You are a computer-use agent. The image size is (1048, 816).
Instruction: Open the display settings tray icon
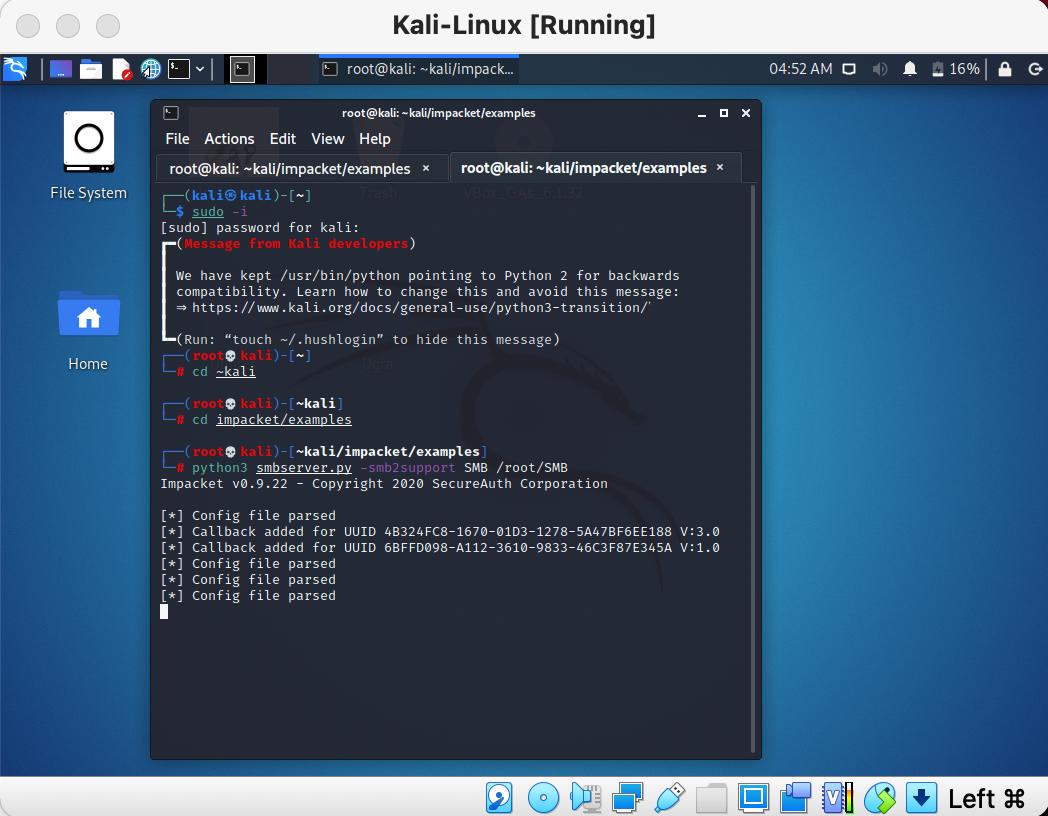[849, 69]
